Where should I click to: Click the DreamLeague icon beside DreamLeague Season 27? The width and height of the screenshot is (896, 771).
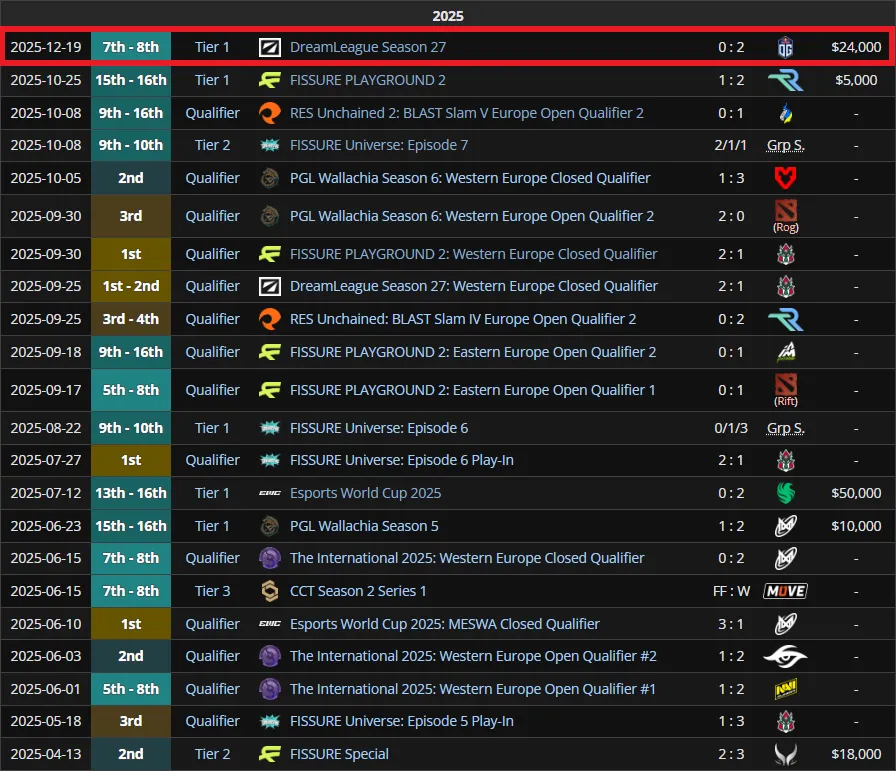tap(270, 47)
